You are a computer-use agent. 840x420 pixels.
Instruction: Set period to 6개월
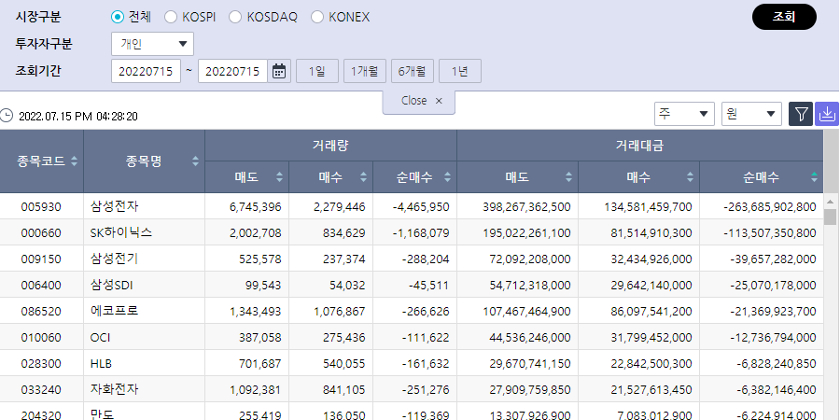412,71
